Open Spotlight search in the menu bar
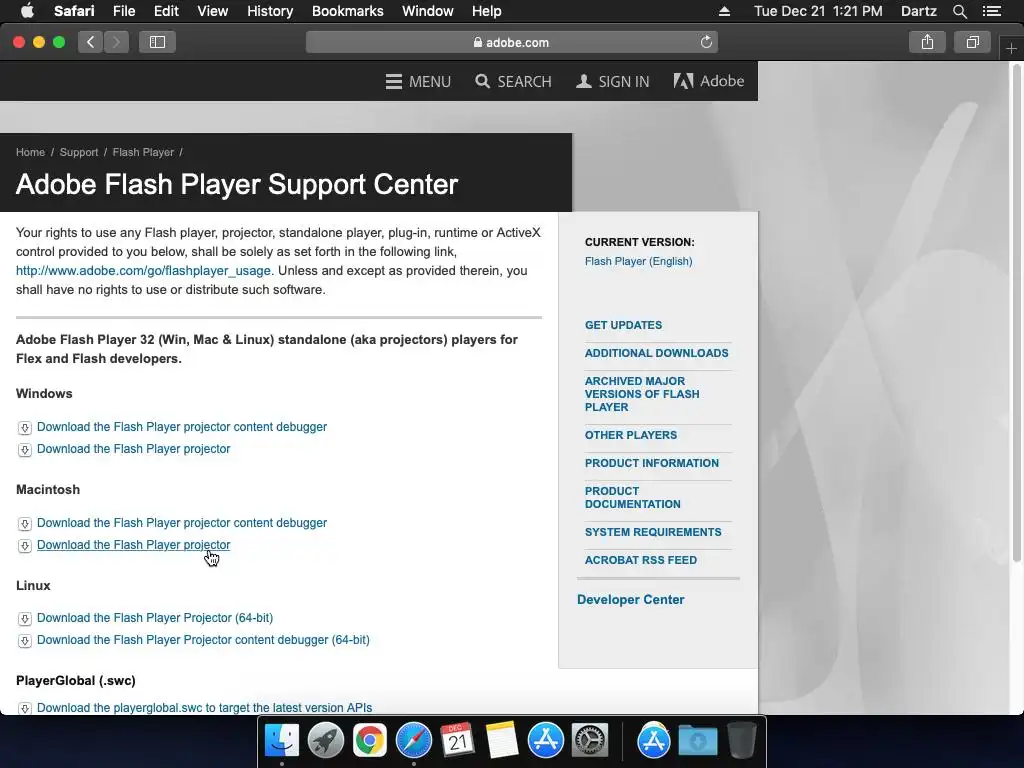 coord(959,11)
